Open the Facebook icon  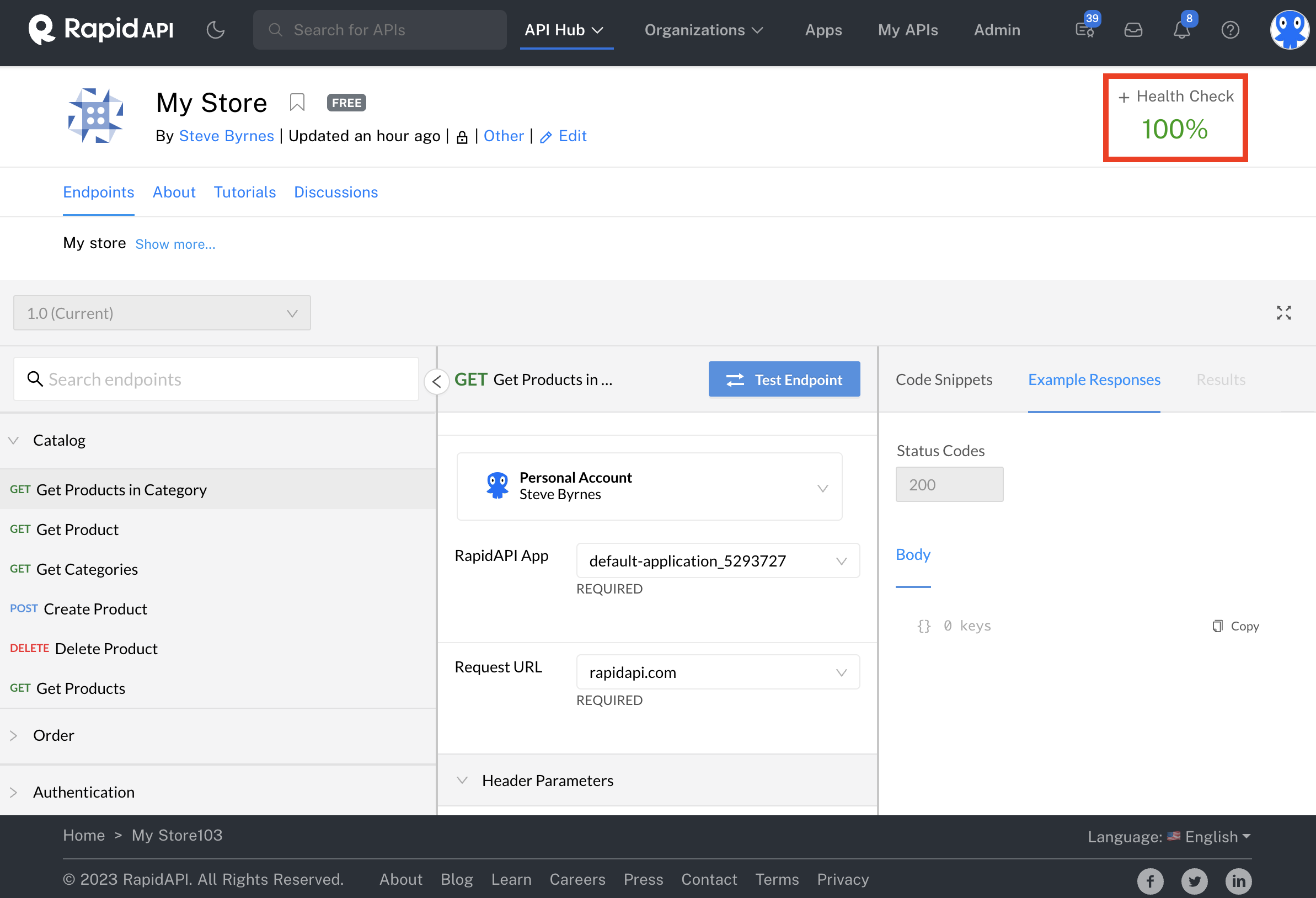pyautogui.click(x=1150, y=881)
